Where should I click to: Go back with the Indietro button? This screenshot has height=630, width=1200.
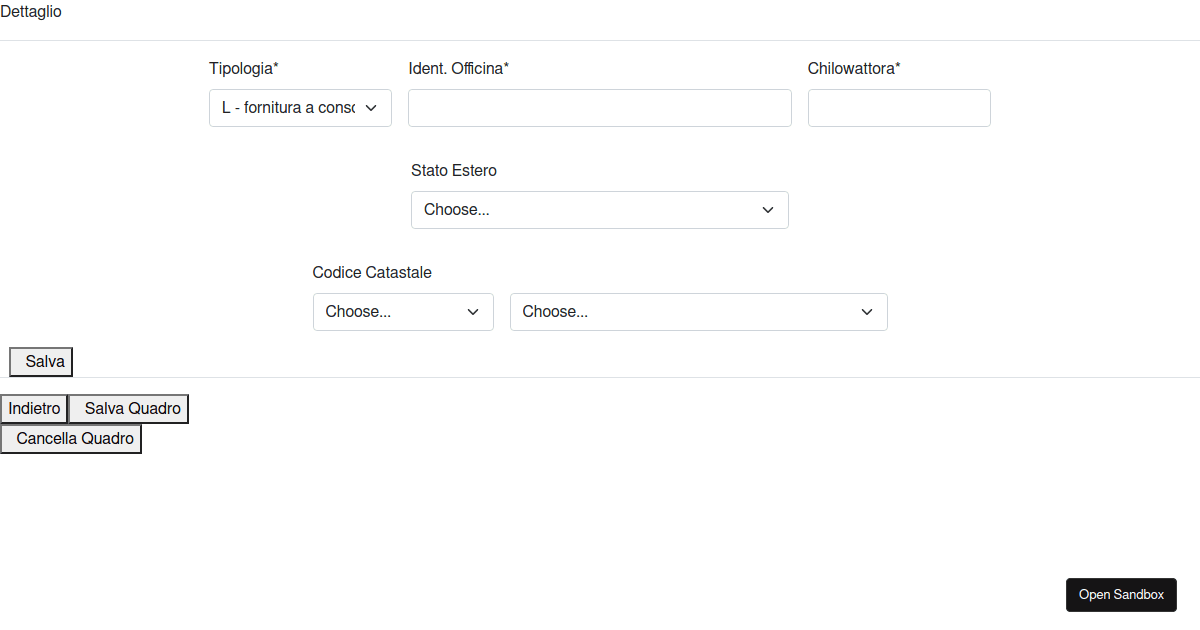[x=34, y=409]
